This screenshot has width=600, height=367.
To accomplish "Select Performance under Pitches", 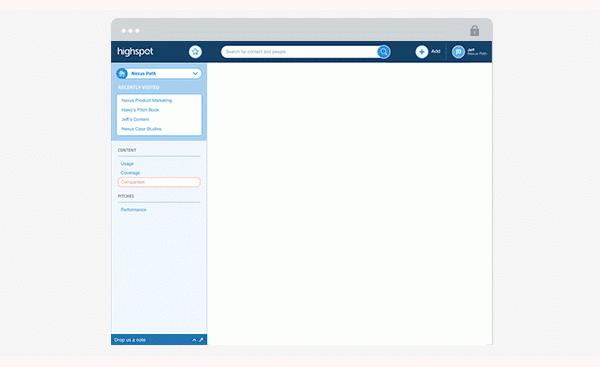I will [134, 210].
